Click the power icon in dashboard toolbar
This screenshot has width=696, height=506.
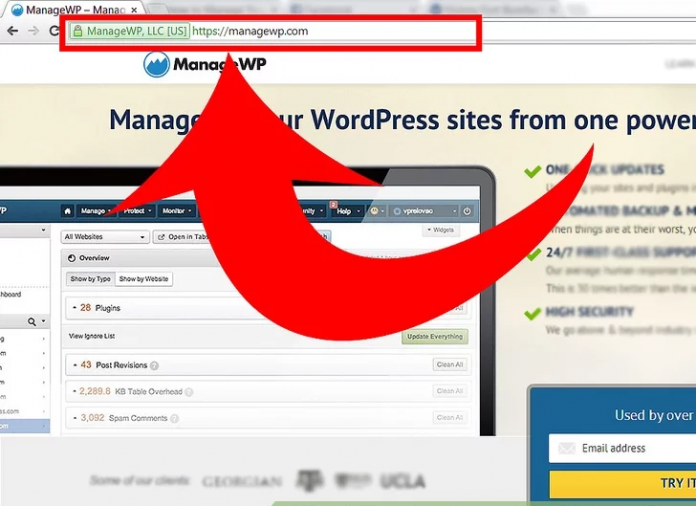click(x=467, y=211)
